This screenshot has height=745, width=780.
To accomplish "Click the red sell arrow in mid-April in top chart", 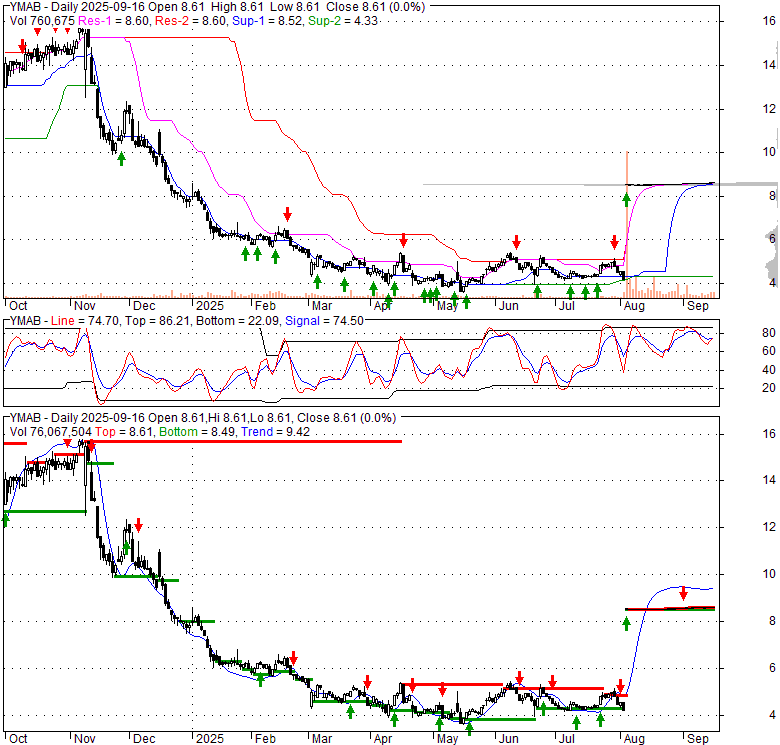I will pos(403,240).
